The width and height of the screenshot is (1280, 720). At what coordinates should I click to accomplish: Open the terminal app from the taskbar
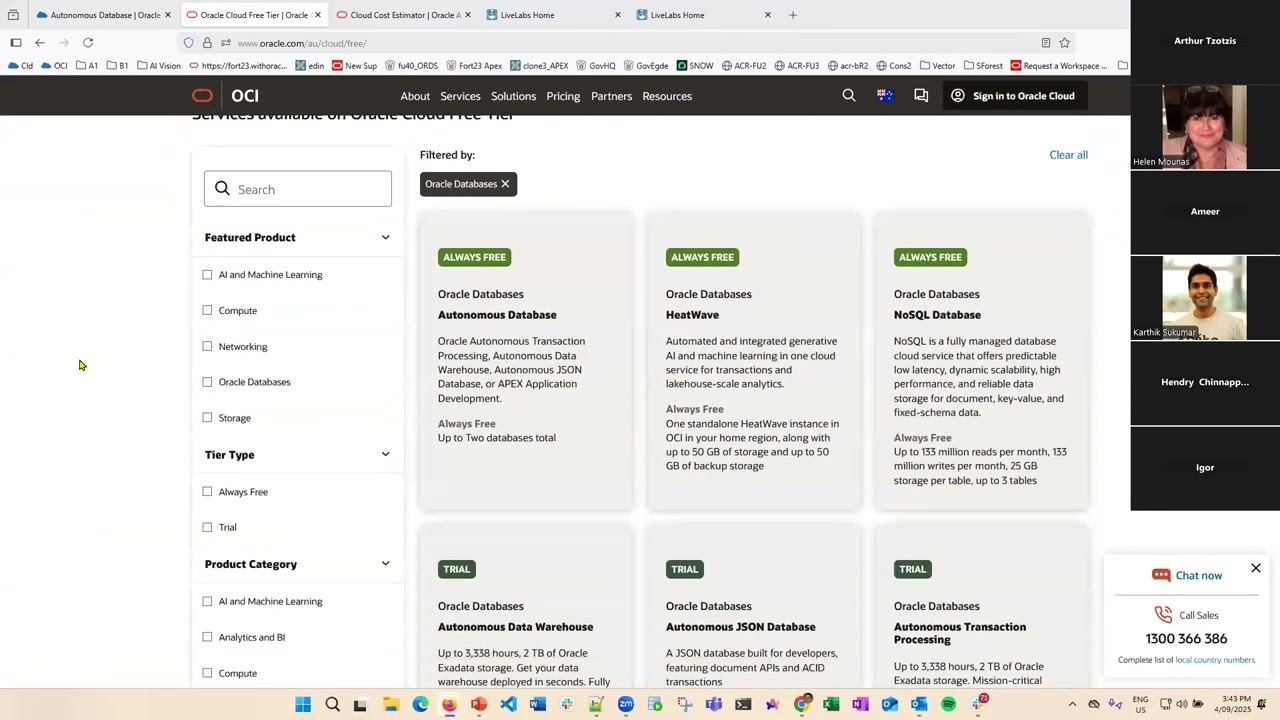pos(743,705)
